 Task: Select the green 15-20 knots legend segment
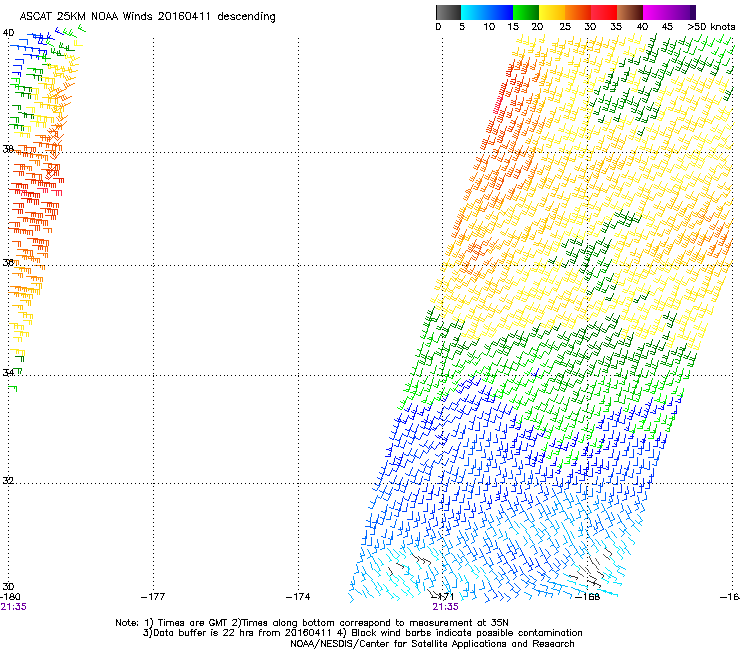pyautogui.click(x=526, y=12)
